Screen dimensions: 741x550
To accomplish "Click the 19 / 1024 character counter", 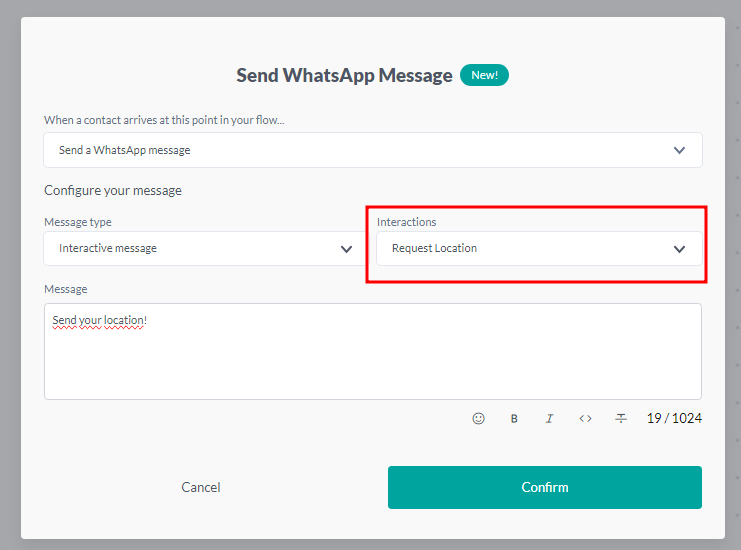I will (674, 418).
